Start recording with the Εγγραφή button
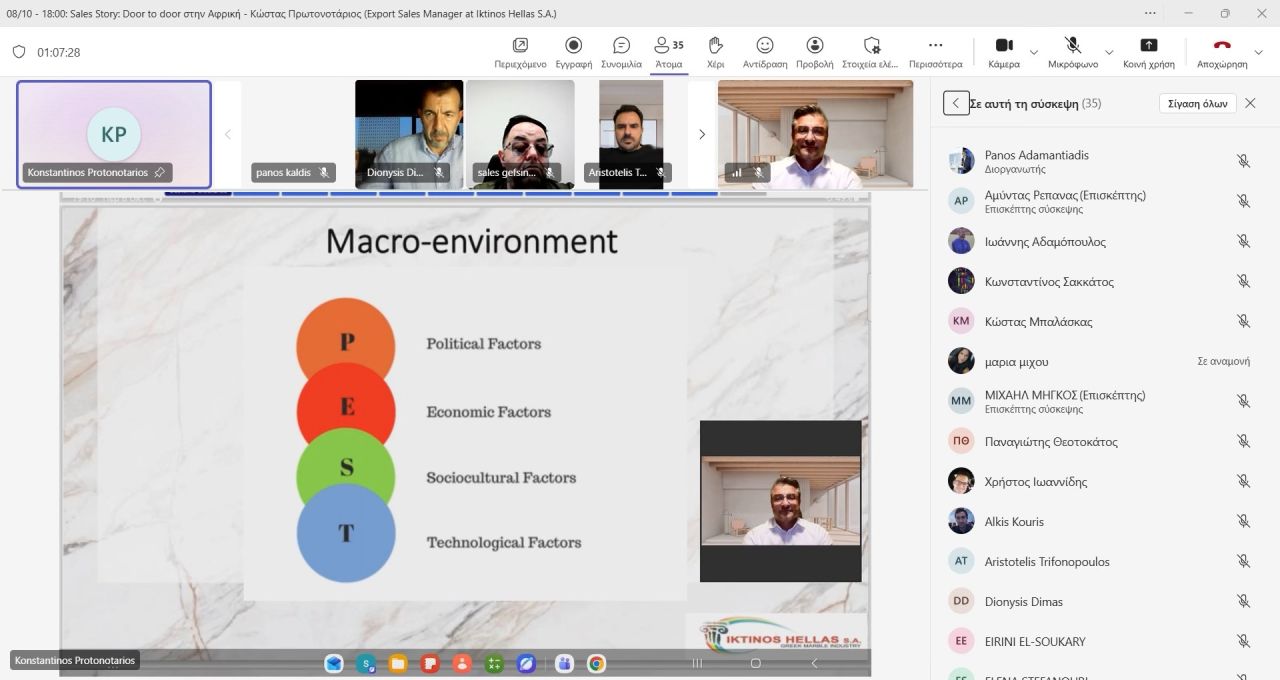Viewport: 1280px width, 680px height. (x=573, y=52)
